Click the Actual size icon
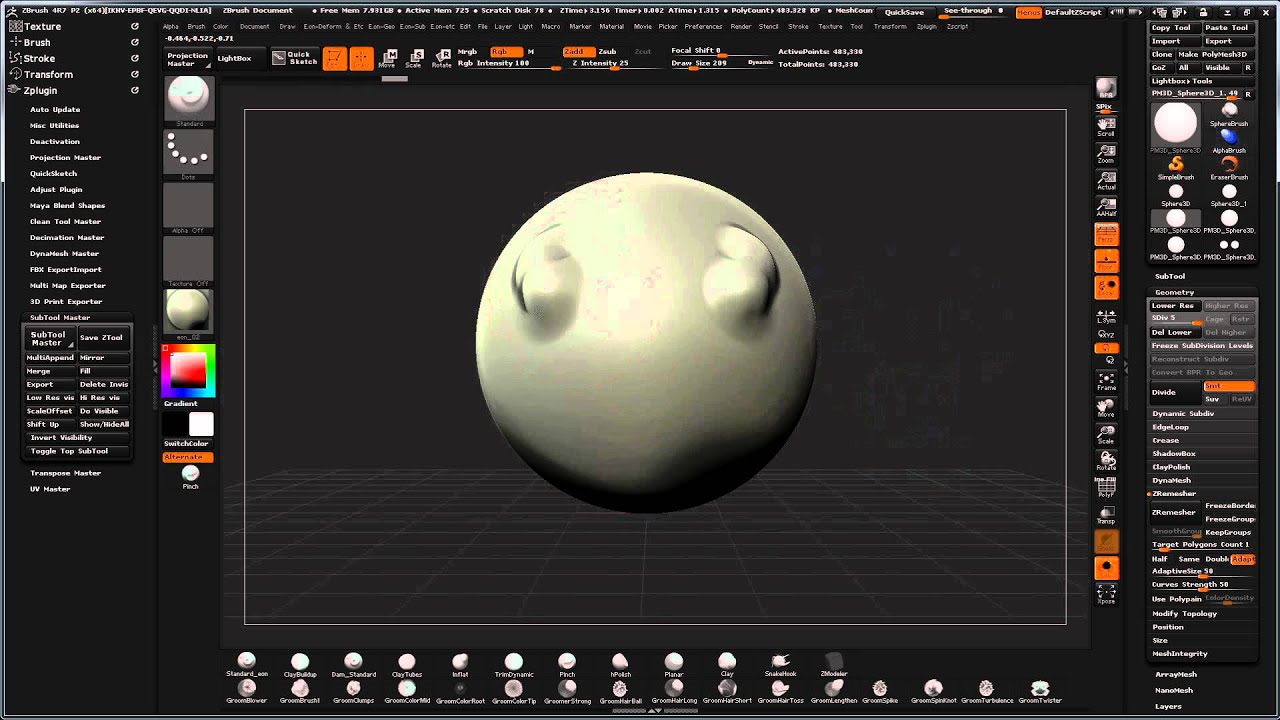This screenshot has width=1280, height=720. 1105,179
